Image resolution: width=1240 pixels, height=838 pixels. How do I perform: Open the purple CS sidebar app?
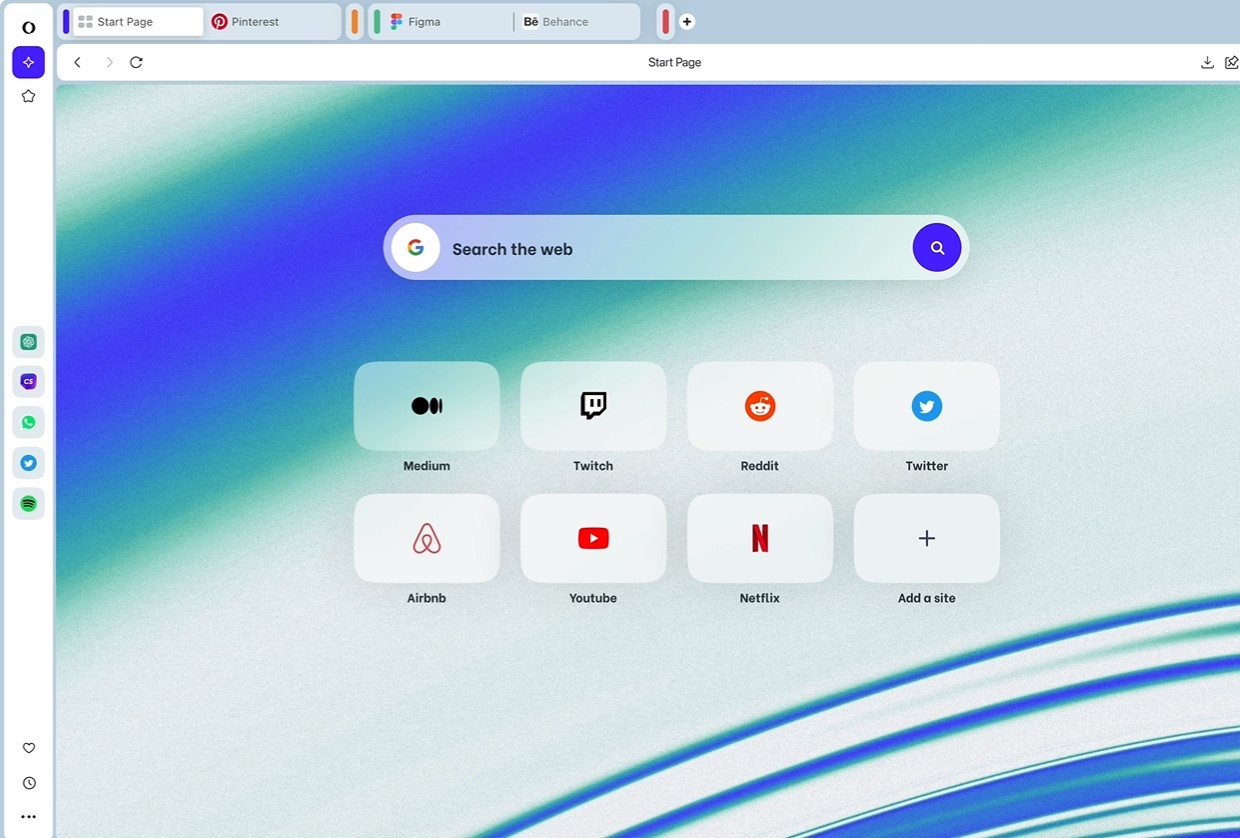[x=28, y=381]
